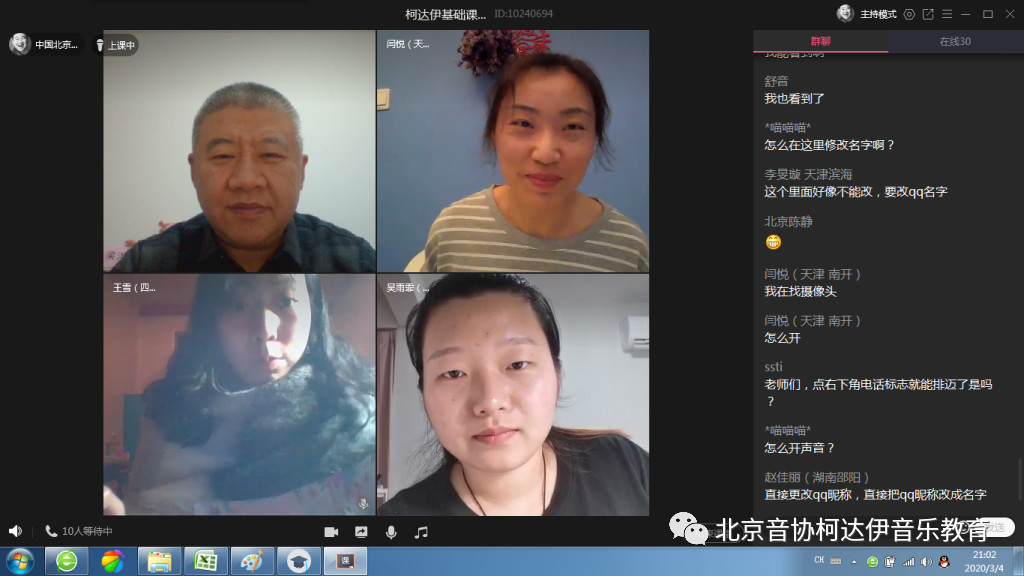The height and width of the screenshot is (576, 1024).
Task: Toggle the speaker volume icon
Action: 15,531
